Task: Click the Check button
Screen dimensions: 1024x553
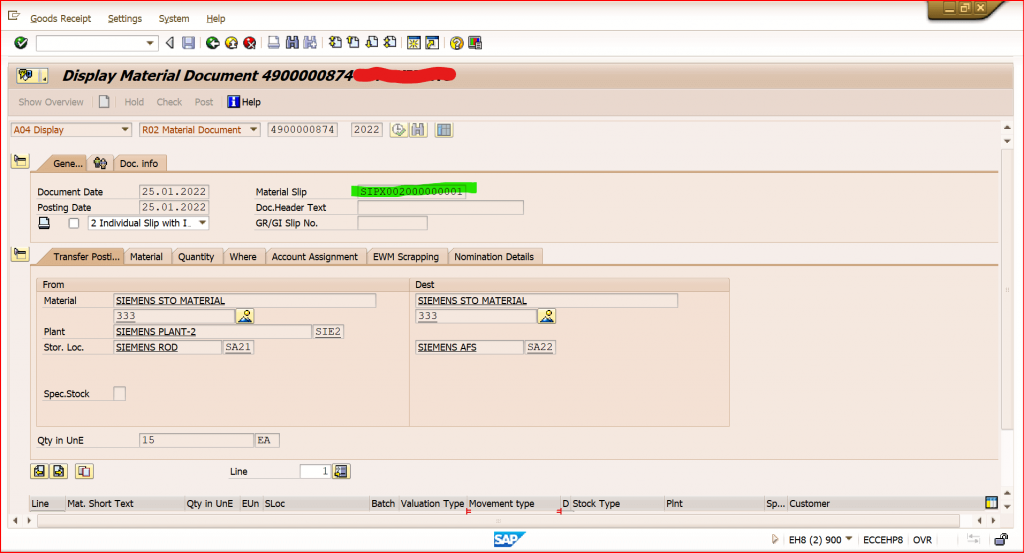Action: pos(169,102)
